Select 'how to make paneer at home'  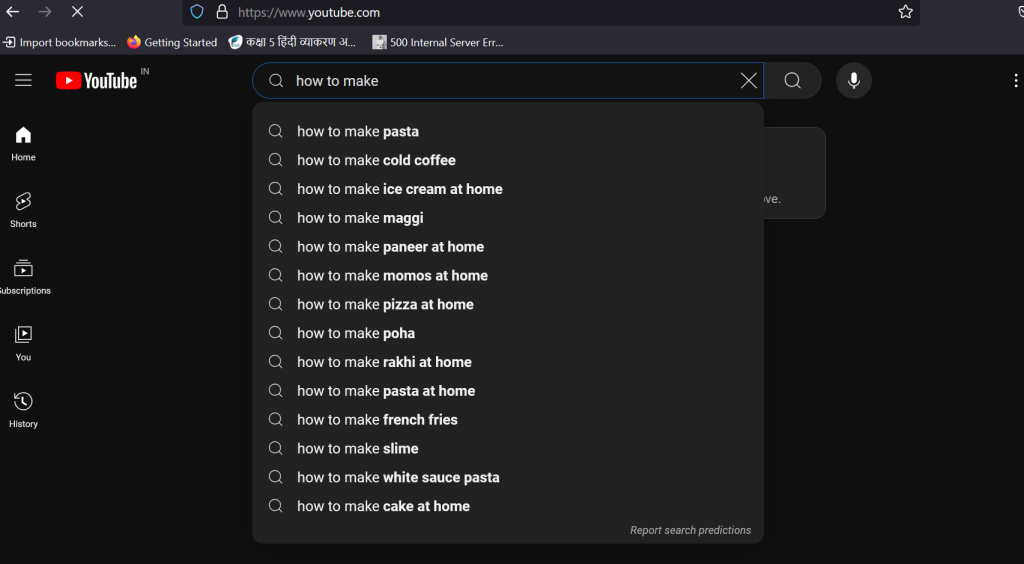point(508,247)
